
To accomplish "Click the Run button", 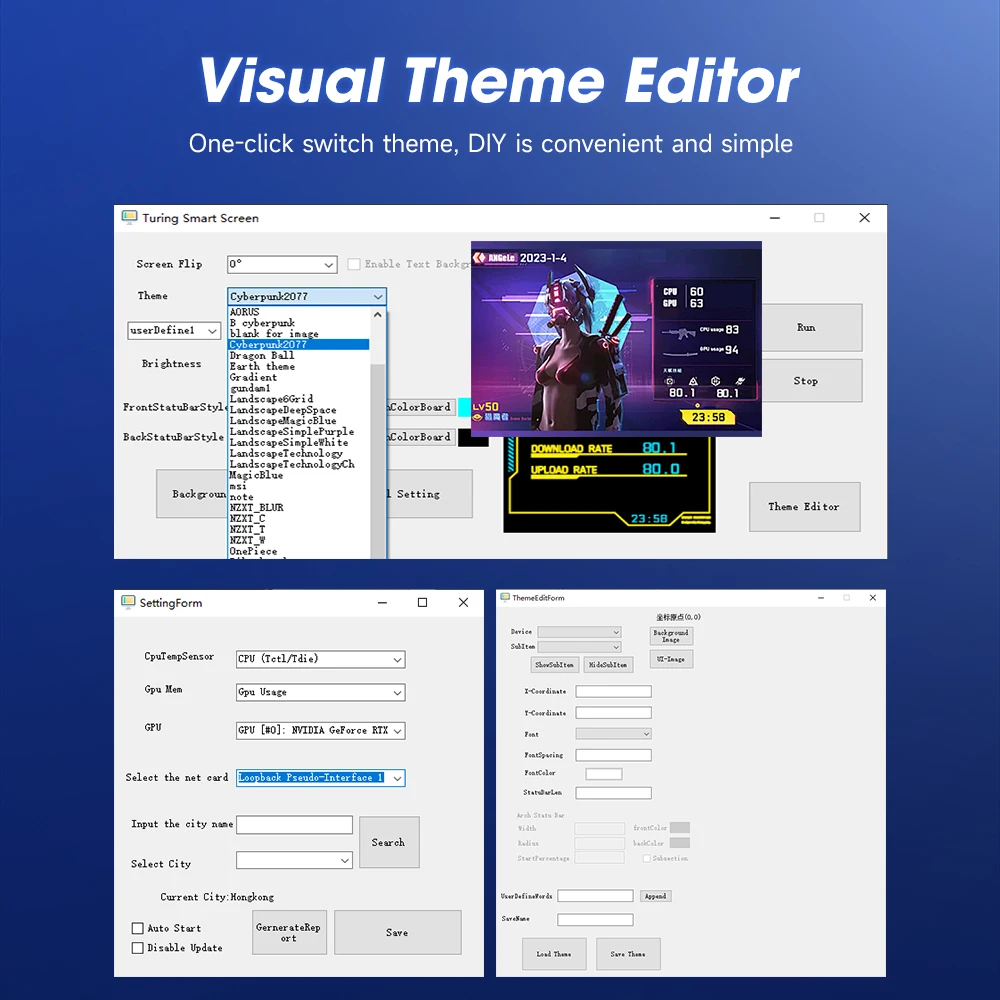I will tap(805, 327).
